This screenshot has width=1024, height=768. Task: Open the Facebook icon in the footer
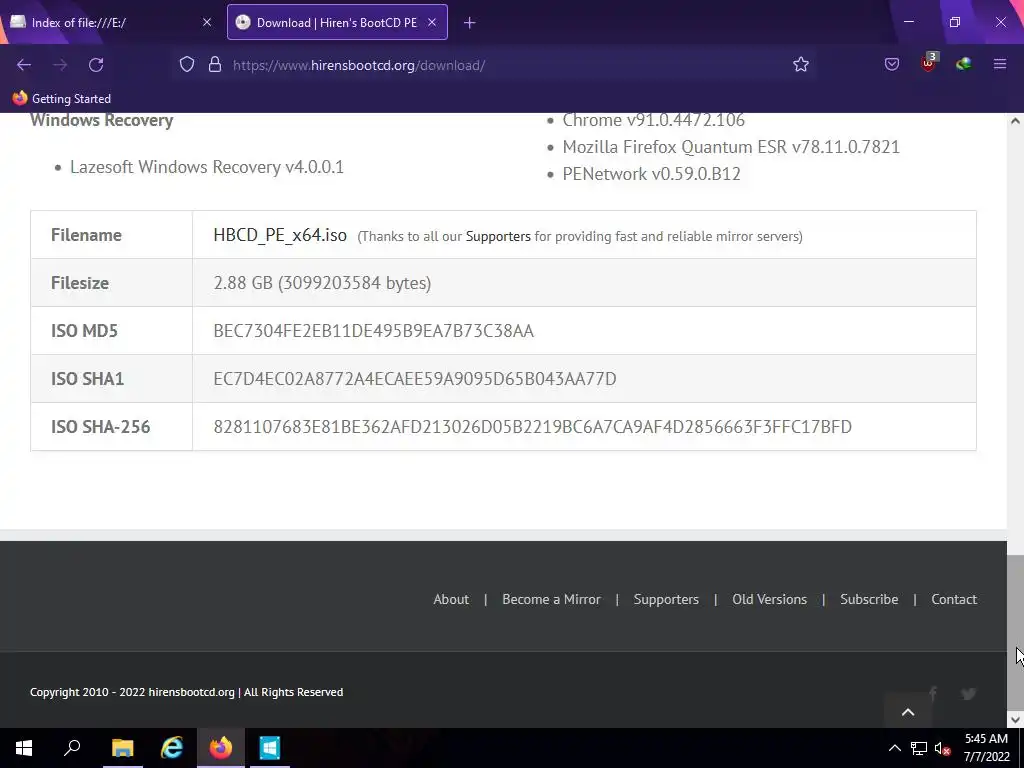[x=933, y=693]
